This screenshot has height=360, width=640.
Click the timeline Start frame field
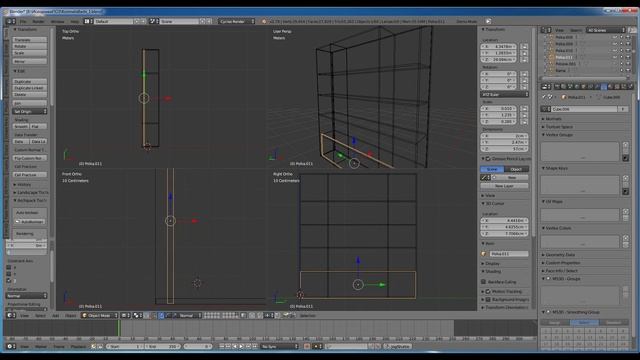pyautogui.click(x=124, y=347)
